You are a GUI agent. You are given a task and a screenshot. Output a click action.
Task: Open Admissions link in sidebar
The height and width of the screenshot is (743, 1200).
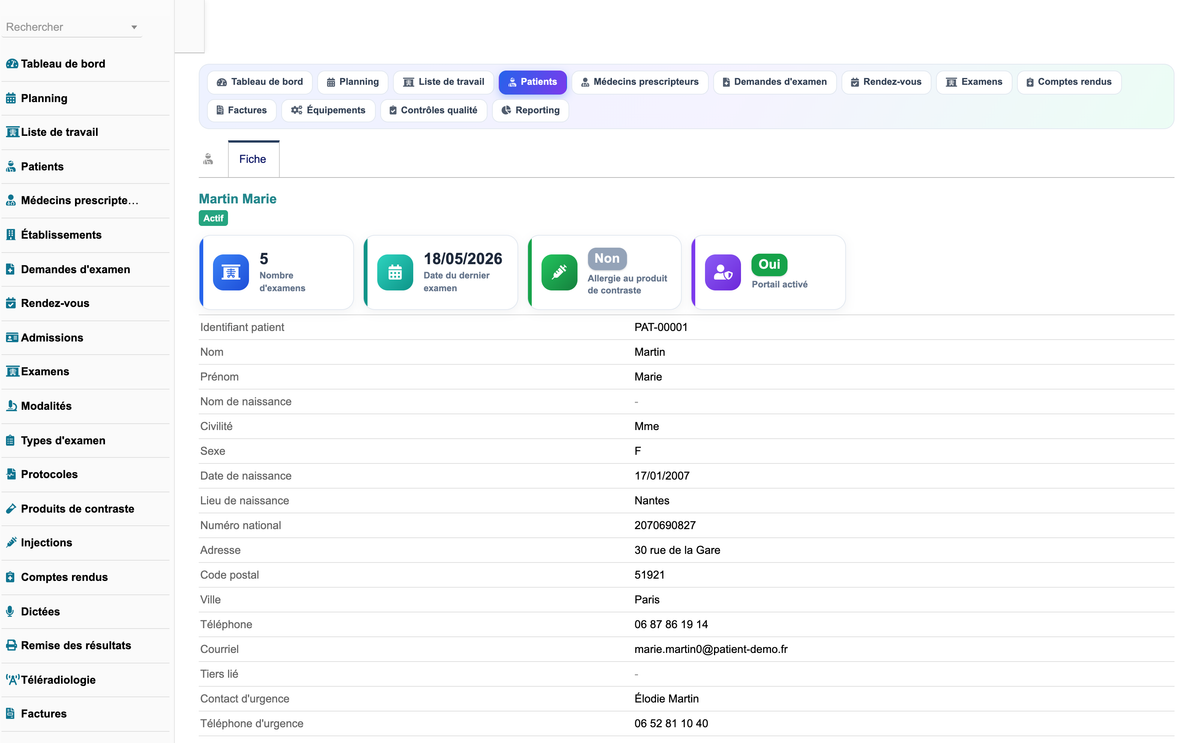pyautogui.click(x=52, y=338)
